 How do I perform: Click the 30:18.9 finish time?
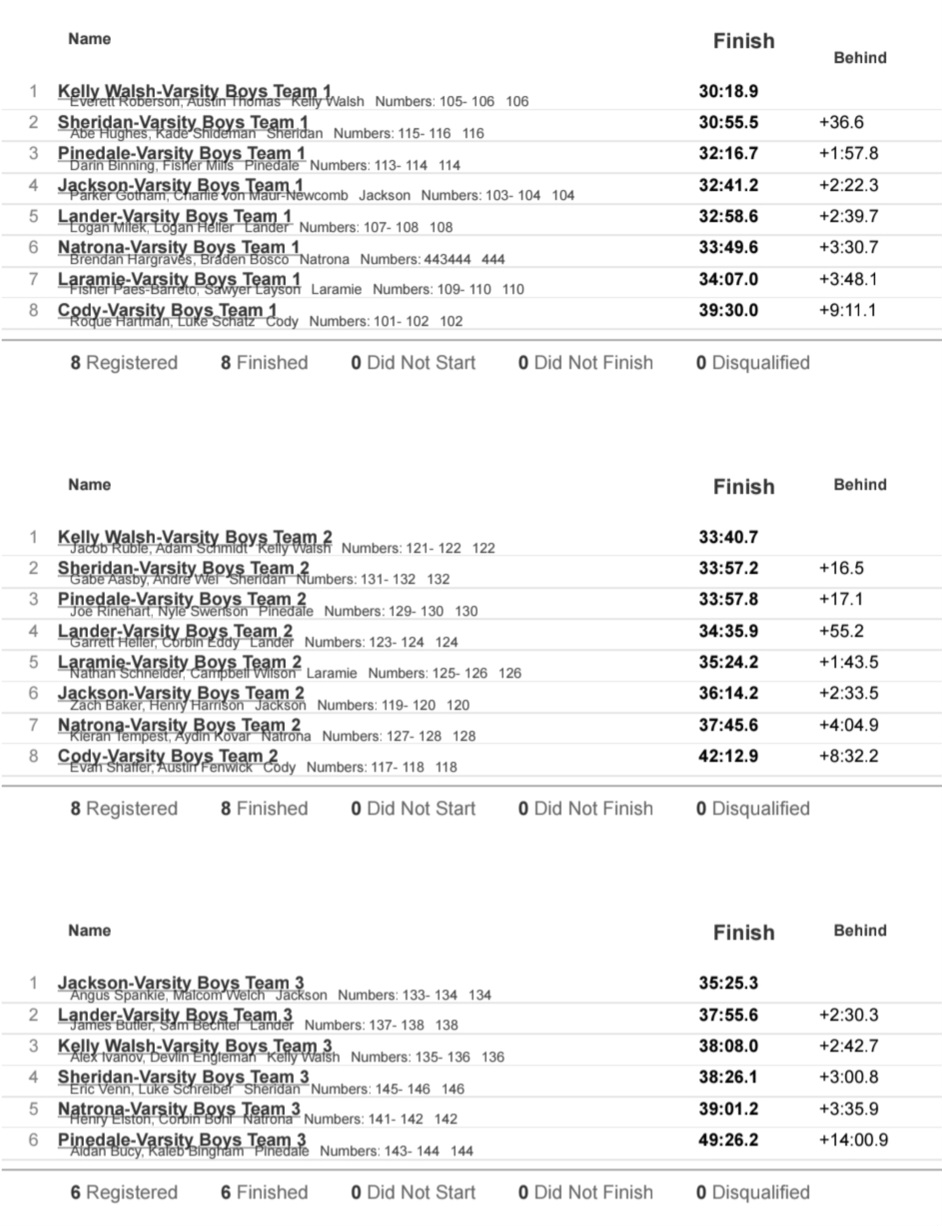click(x=728, y=91)
